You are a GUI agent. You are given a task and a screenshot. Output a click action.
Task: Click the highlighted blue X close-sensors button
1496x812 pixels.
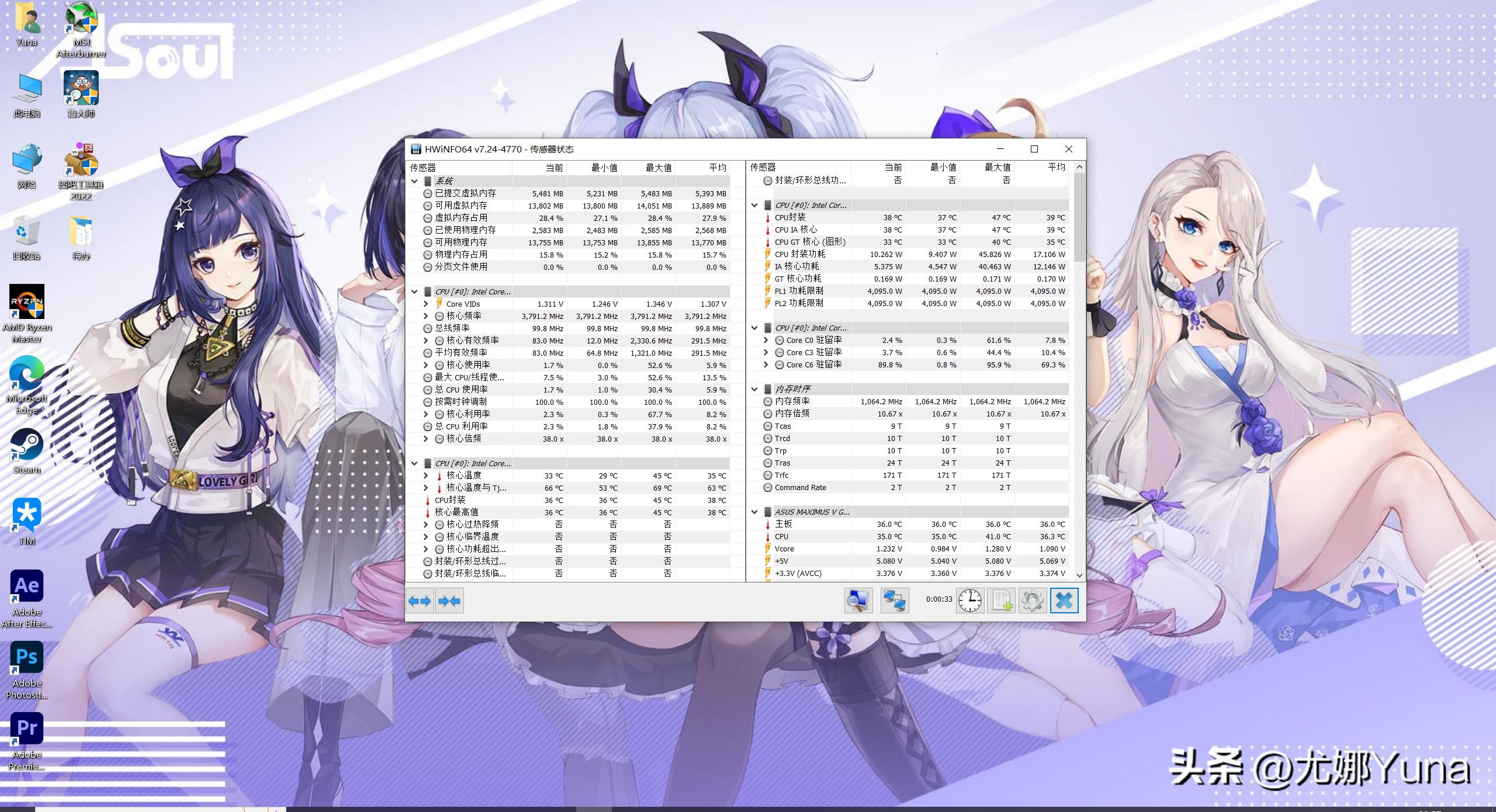pyautogui.click(x=1065, y=601)
